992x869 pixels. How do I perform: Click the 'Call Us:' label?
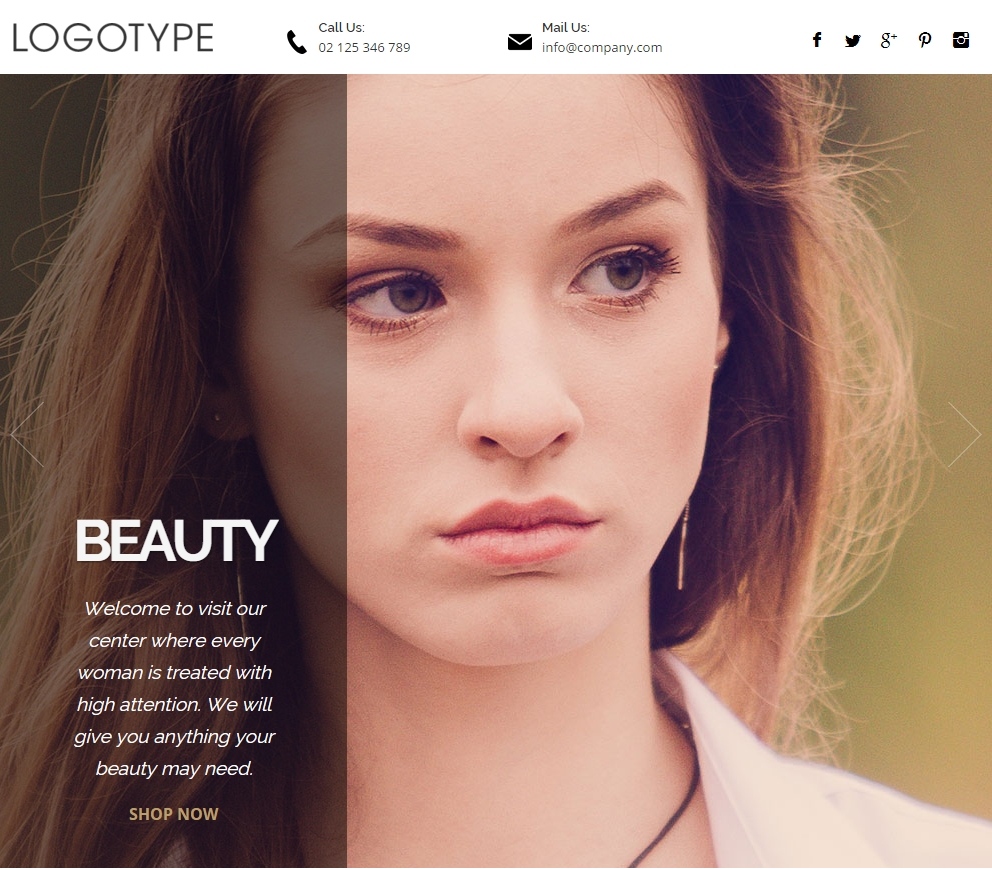341,28
